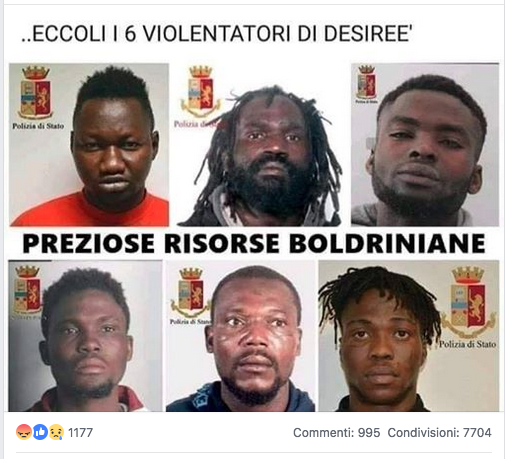The image size is (505, 459).
Task: Open the bottom-row photo with maroon collar jacket
Action: [85, 336]
